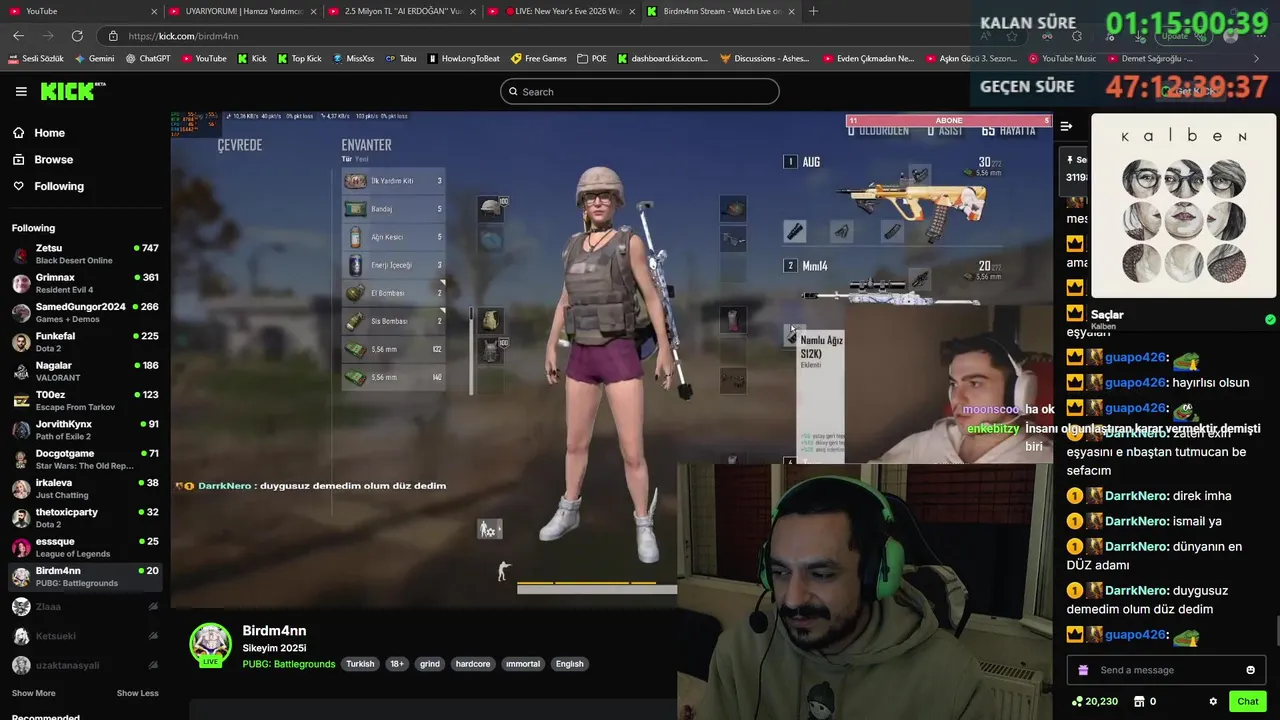Screen dimensions: 1280x720
Task: Open Docgotgame channel
Action: click(85, 459)
